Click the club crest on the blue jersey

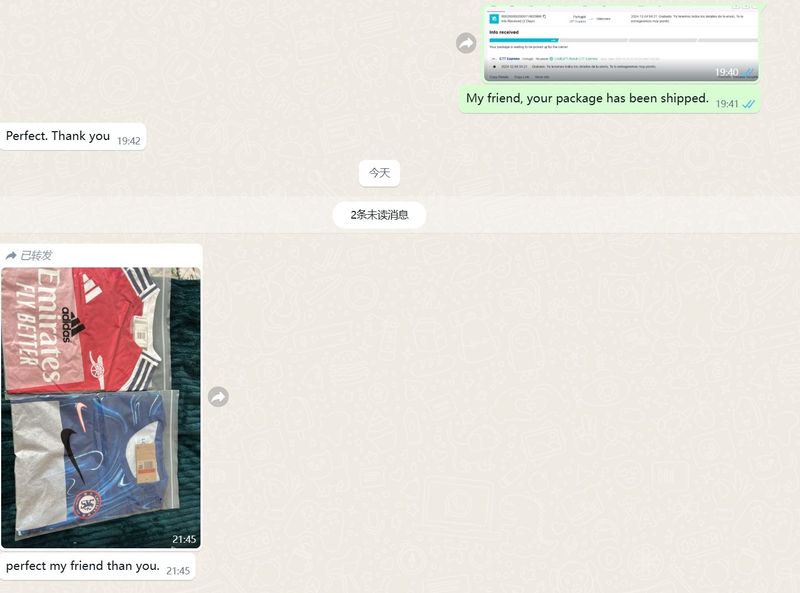click(87, 504)
